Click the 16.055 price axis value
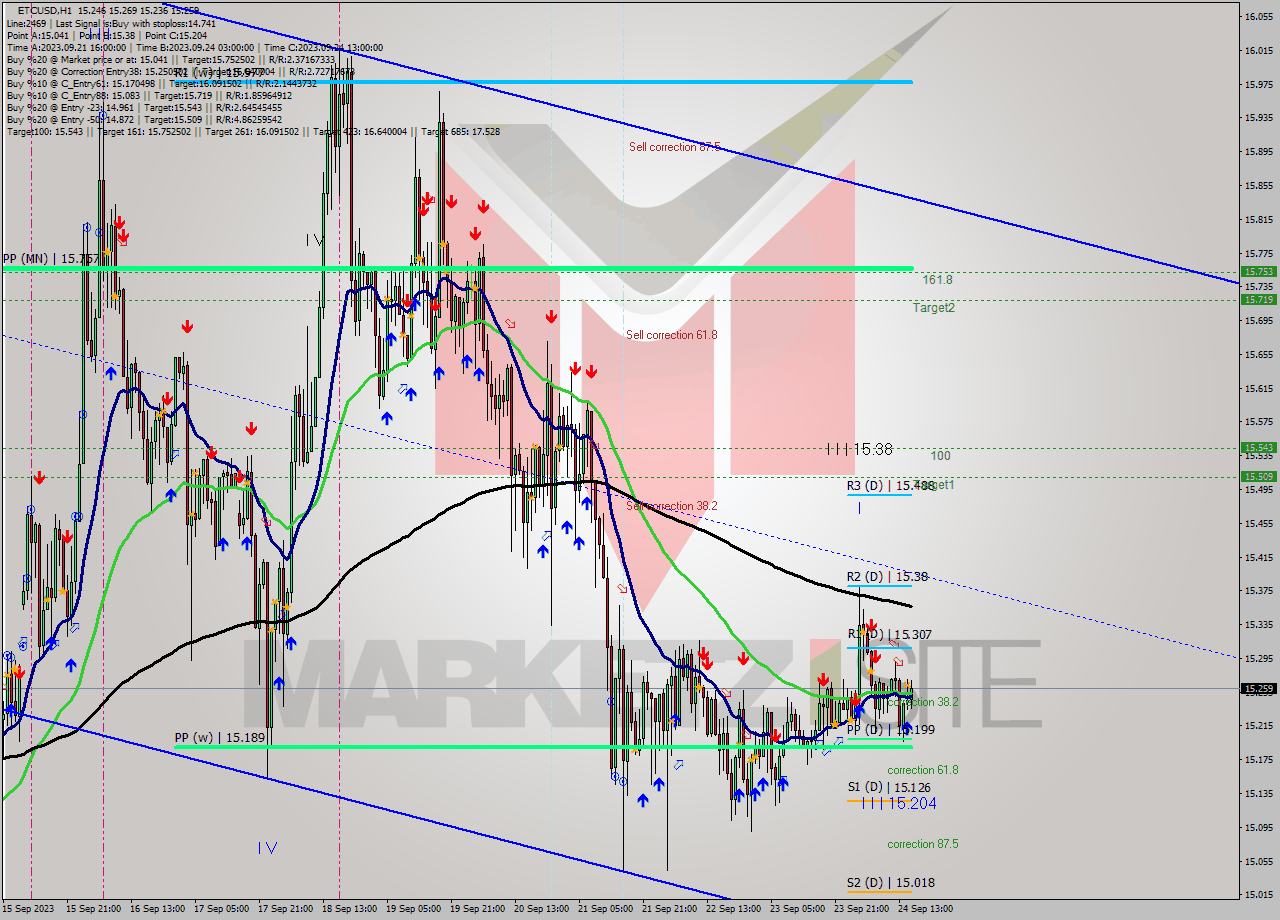 [x=1258, y=17]
